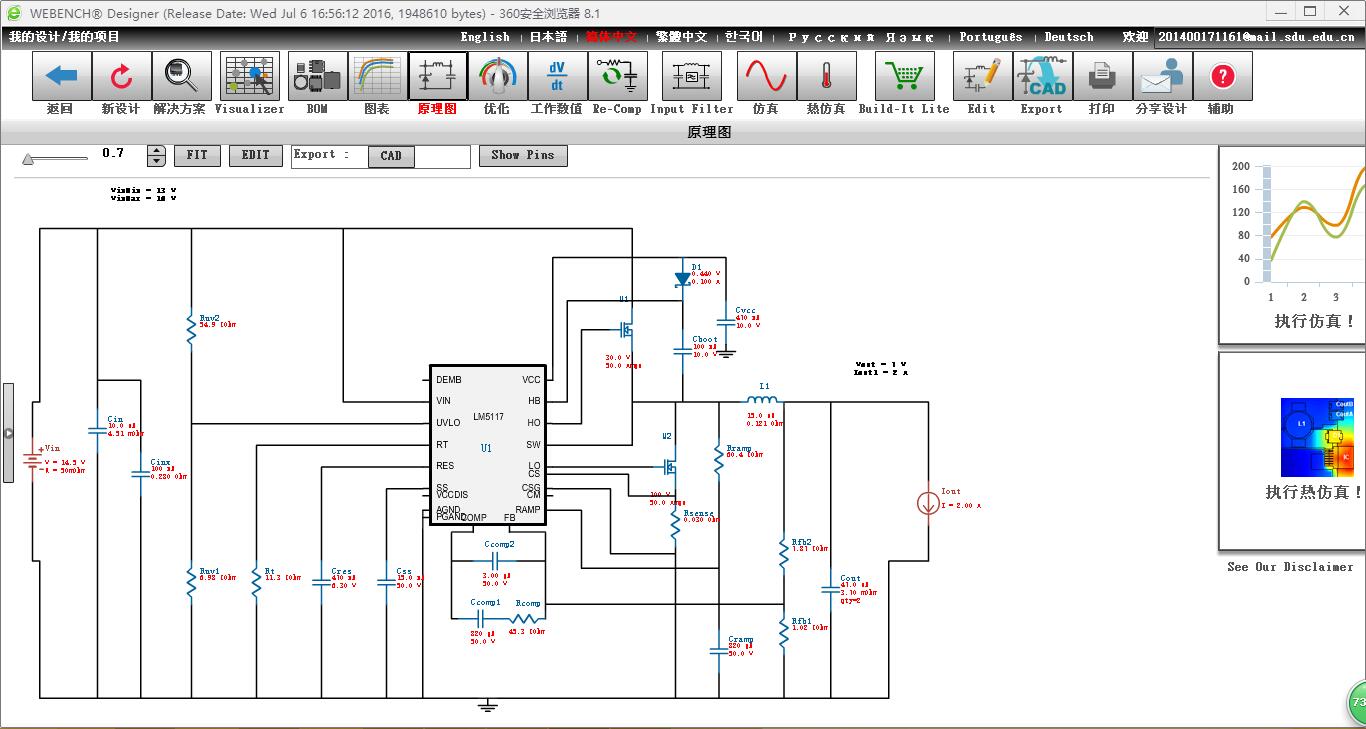Select resistor Rfb1 in the schematic
Viewport: 1366px width, 729px height.
(784, 633)
